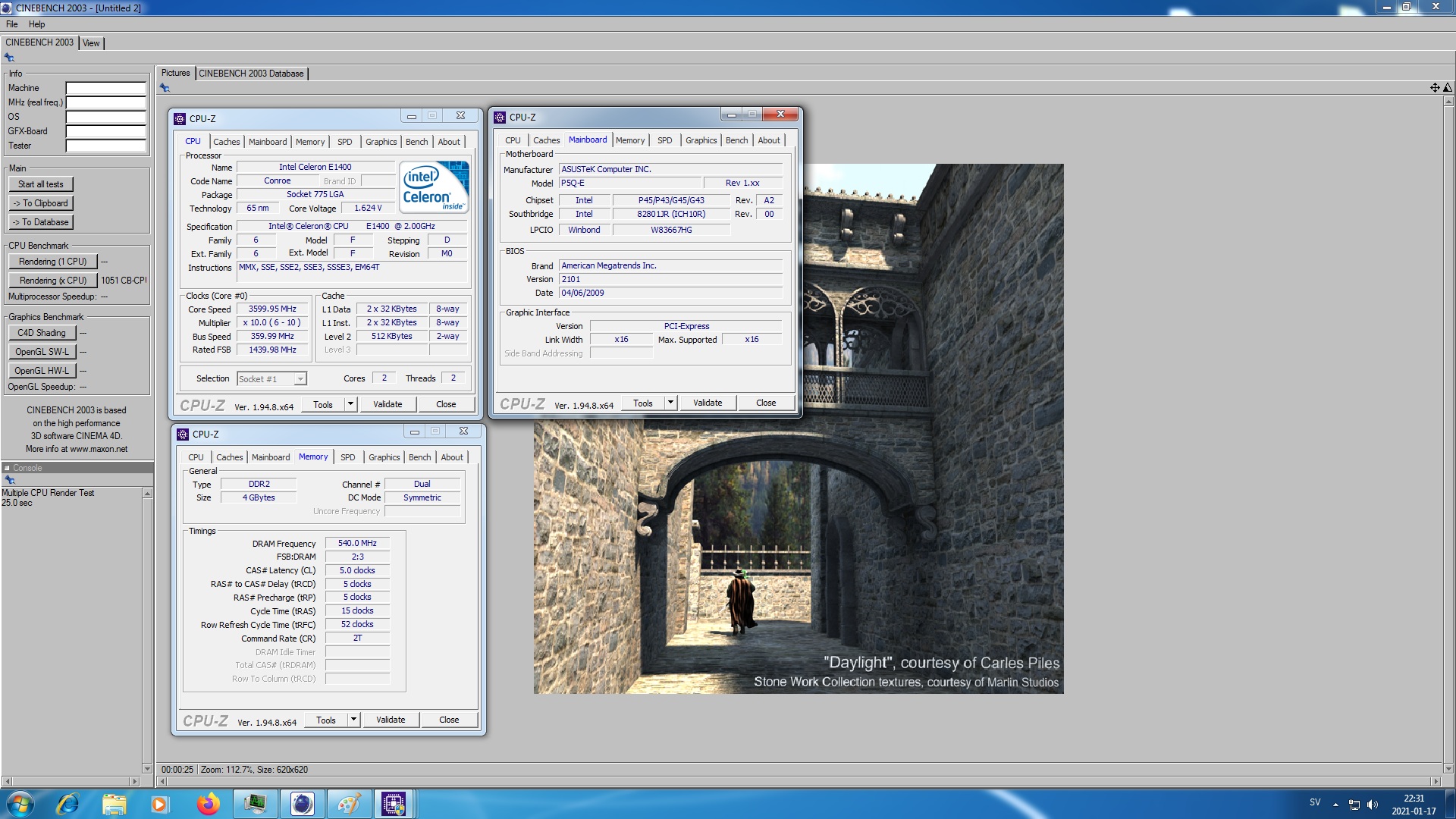Run Rendering (x CPU) benchmark
This screenshot has height=819, width=1456.
[x=53, y=281]
